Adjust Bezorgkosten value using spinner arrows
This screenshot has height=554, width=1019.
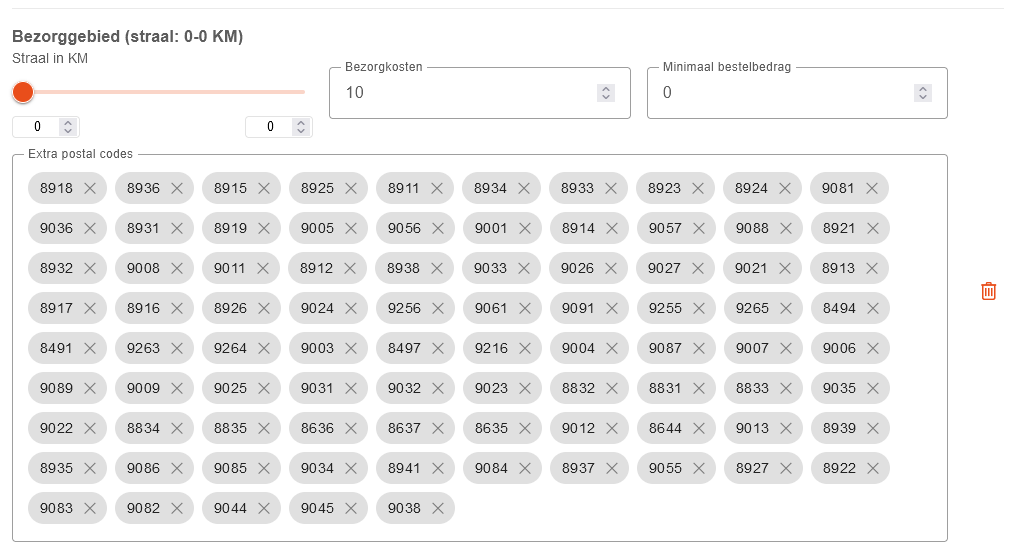coord(606,93)
